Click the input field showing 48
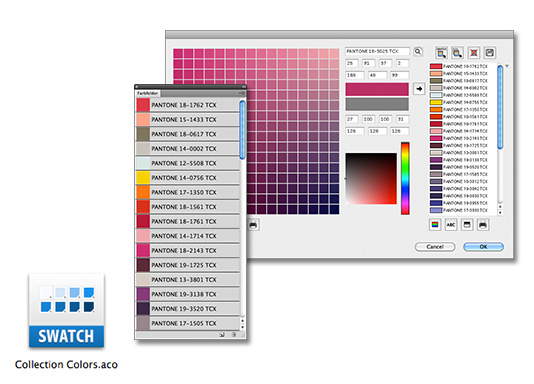Screen dimensions: 534x384 click(377, 75)
